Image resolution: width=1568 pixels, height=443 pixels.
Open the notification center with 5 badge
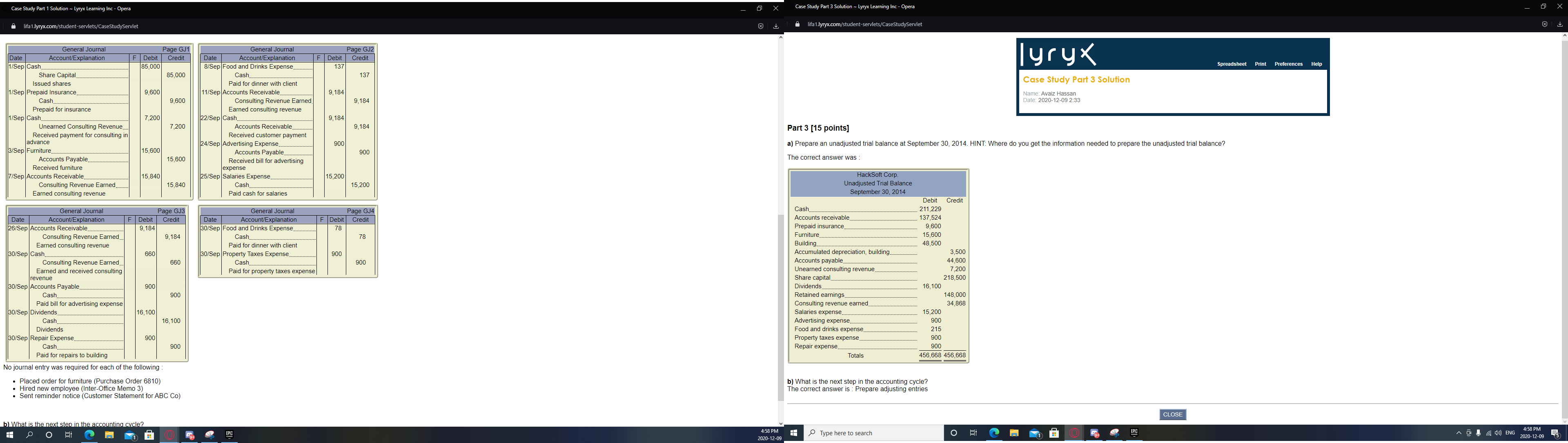pyautogui.click(x=1555, y=433)
